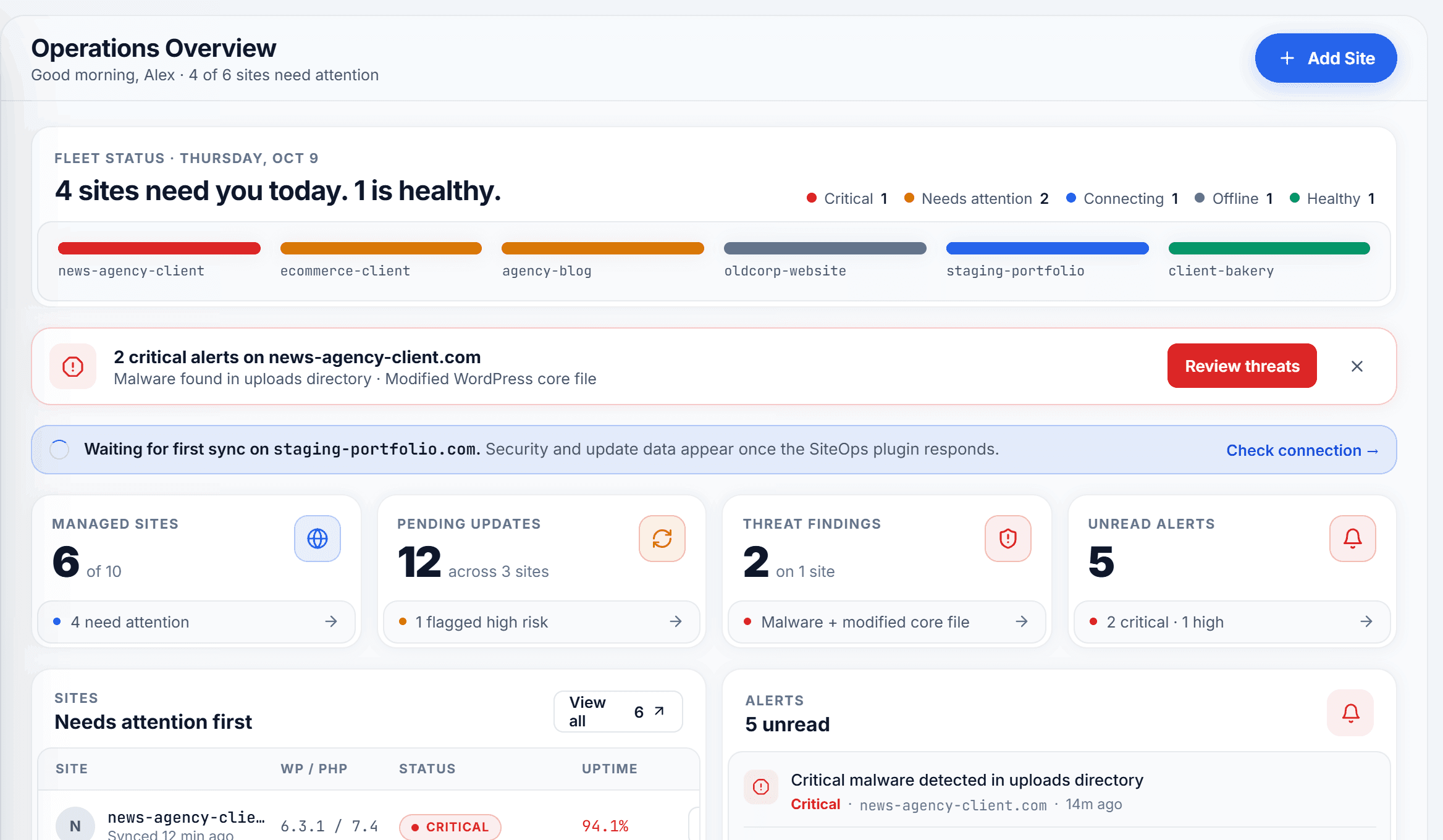Click the Healthy 1 legend item
This screenshot has width=1443, height=840.
1332,198
